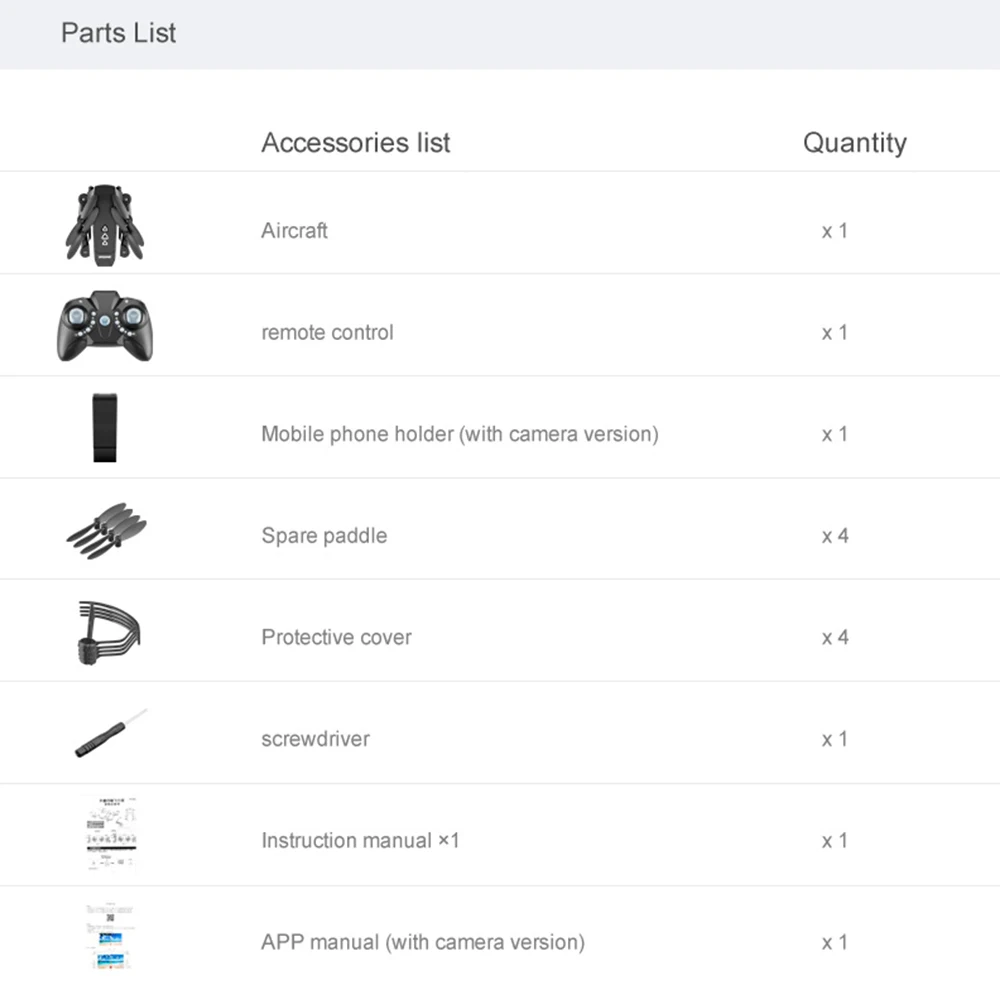Screen dimensions: 1000x1000
Task: Click the Quantity column header
Action: click(x=854, y=143)
